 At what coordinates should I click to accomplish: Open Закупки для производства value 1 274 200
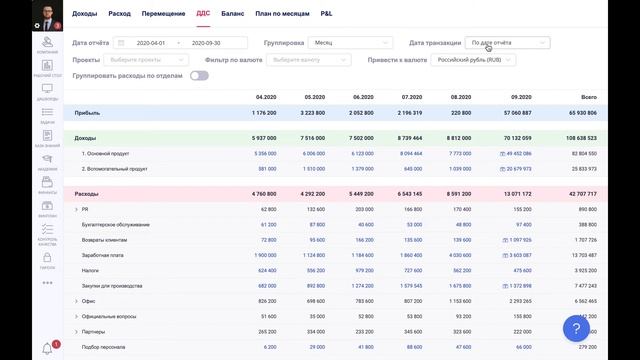362,286
